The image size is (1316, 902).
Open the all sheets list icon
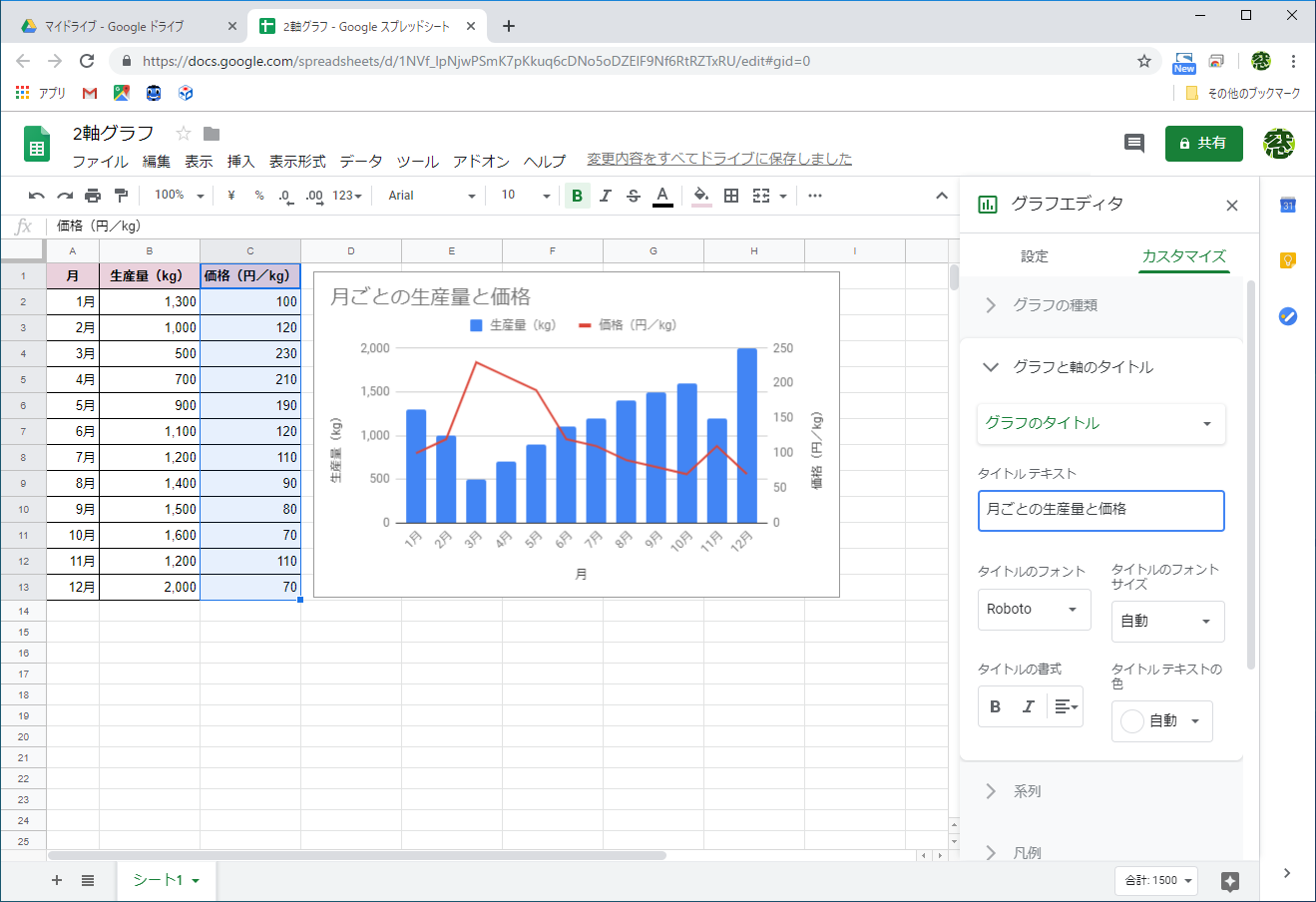pos(88,880)
